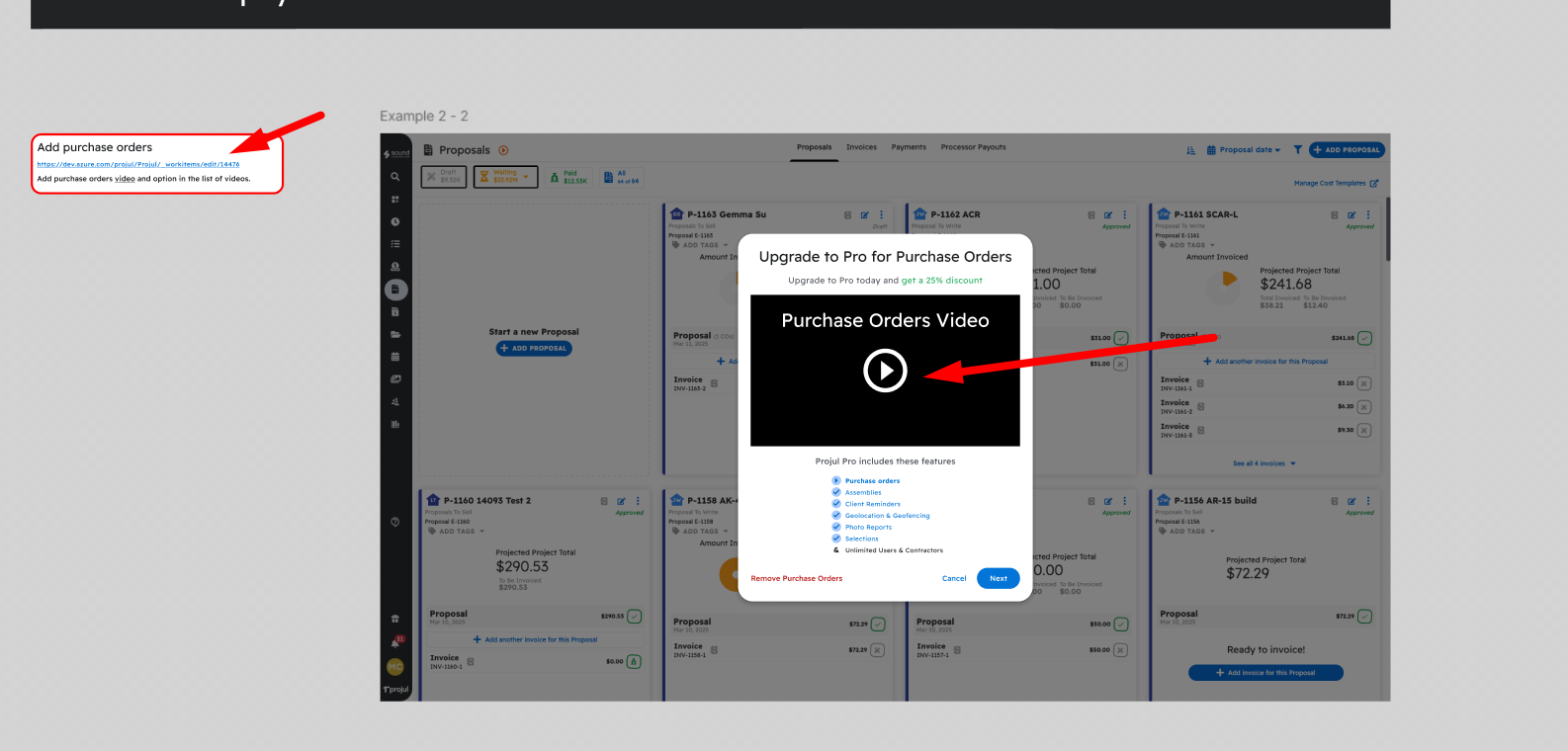Image resolution: width=1568 pixels, height=751 pixels.
Task: Filter by Draft $9.32K status
Action: coord(444,177)
